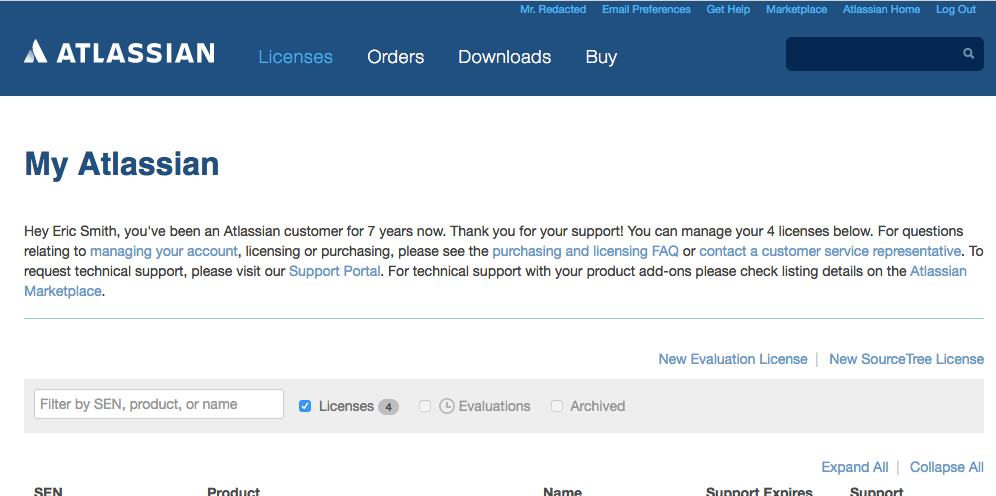Toggle the Evaluations checkbox
Image resolution: width=996 pixels, height=496 pixels.
pos(425,406)
